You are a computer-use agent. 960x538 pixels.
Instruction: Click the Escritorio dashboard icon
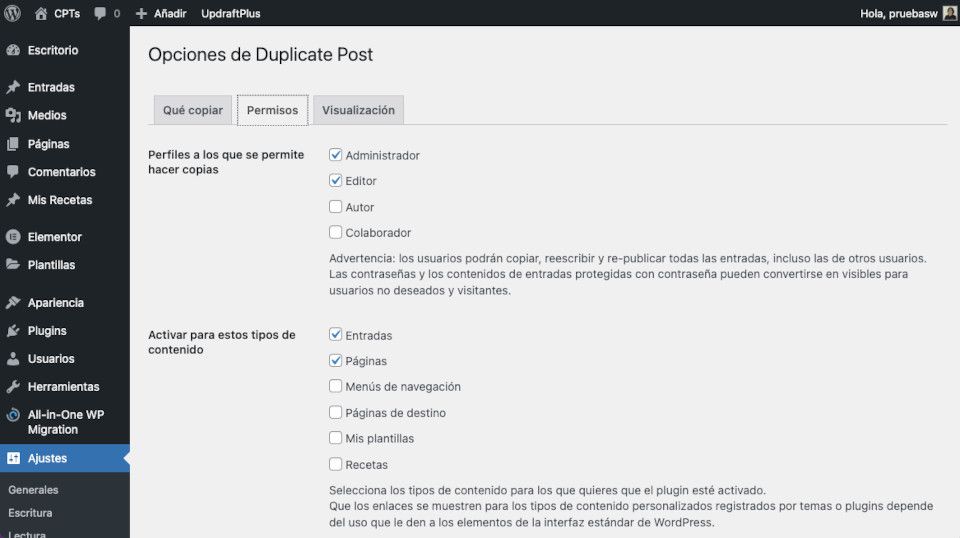[x=13, y=50]
